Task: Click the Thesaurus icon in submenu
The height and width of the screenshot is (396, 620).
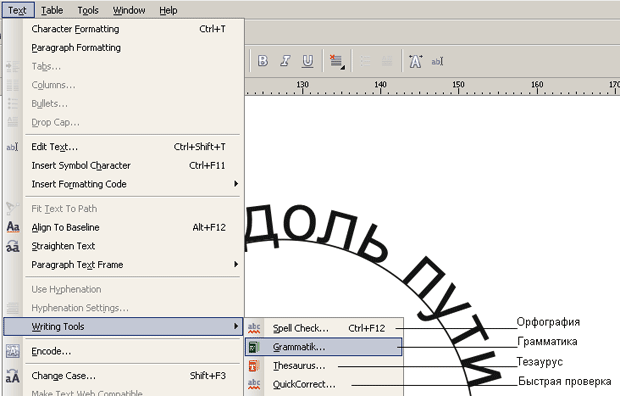Action: point(254,366)
